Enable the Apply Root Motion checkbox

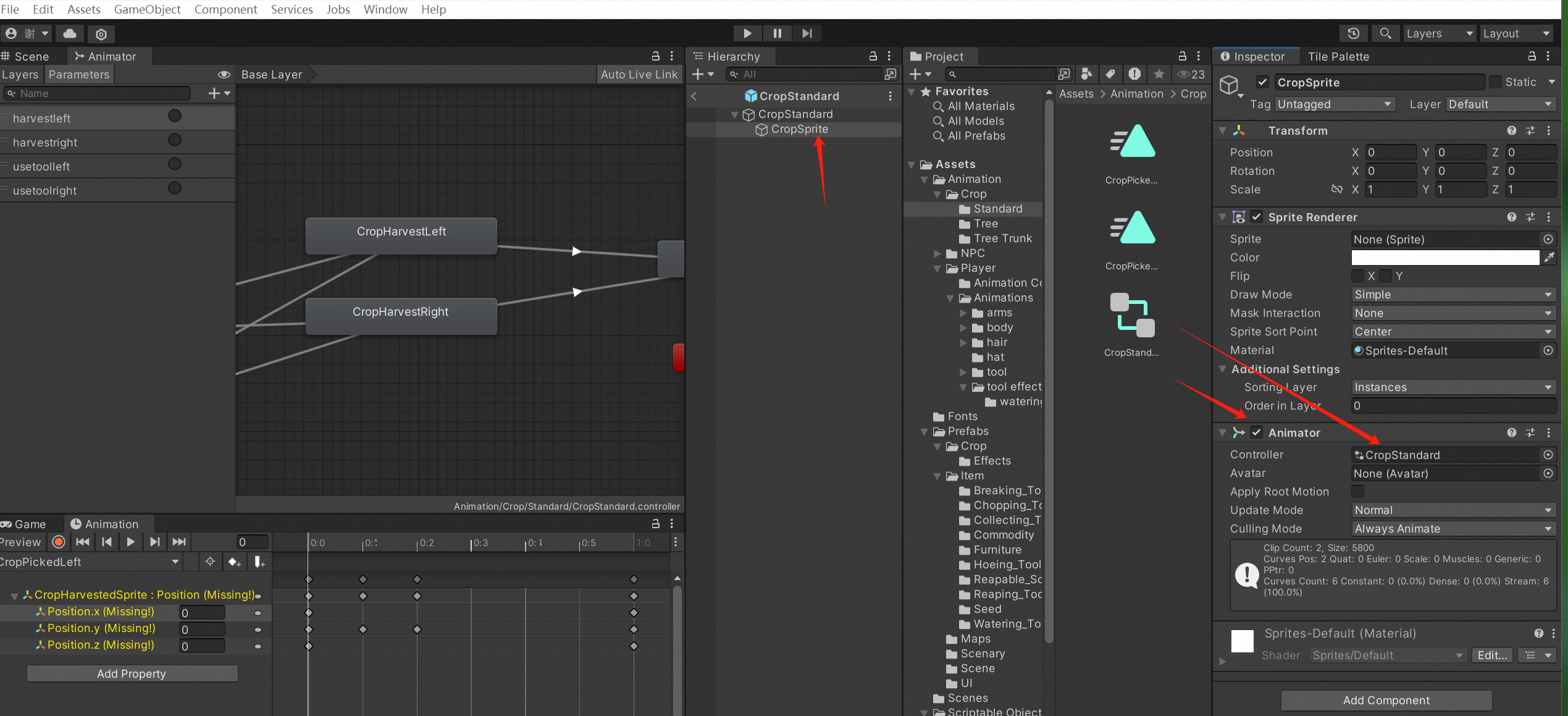[1357, 492]
